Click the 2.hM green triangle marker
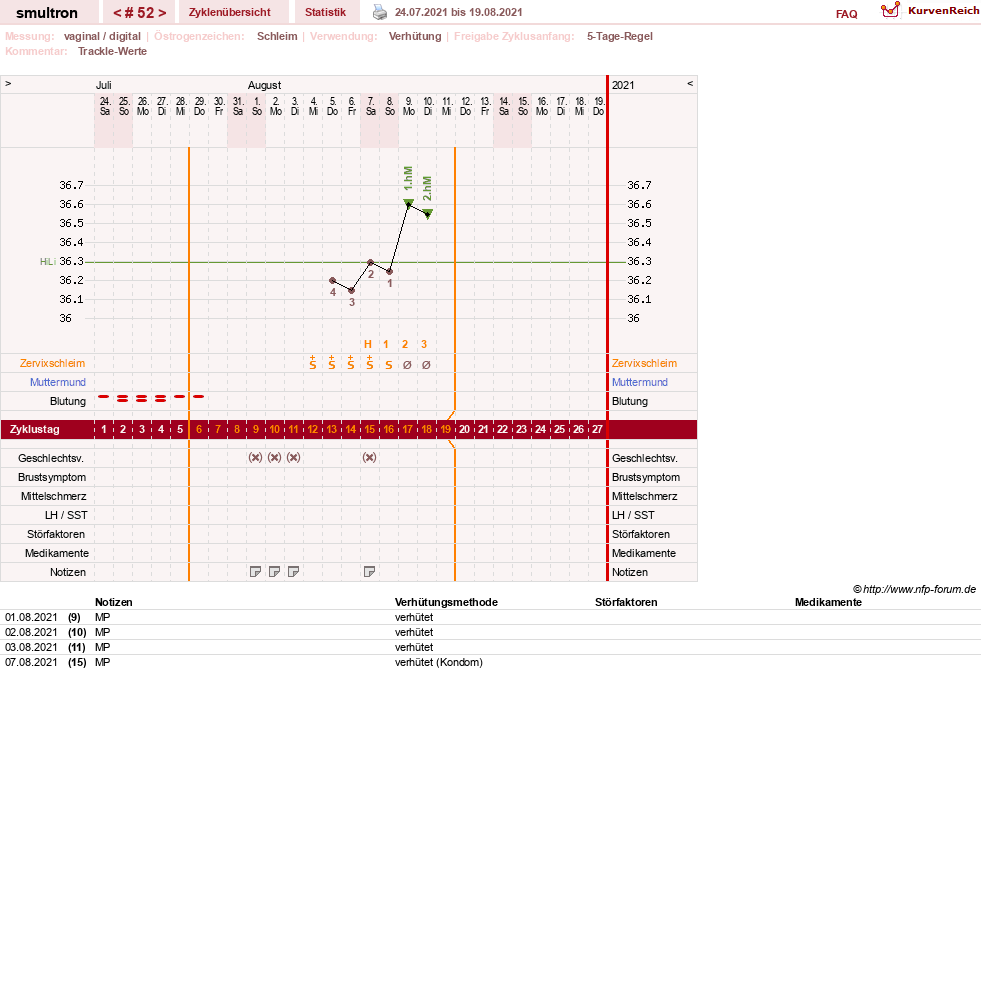981x981 pixels. tap(428, 213)
